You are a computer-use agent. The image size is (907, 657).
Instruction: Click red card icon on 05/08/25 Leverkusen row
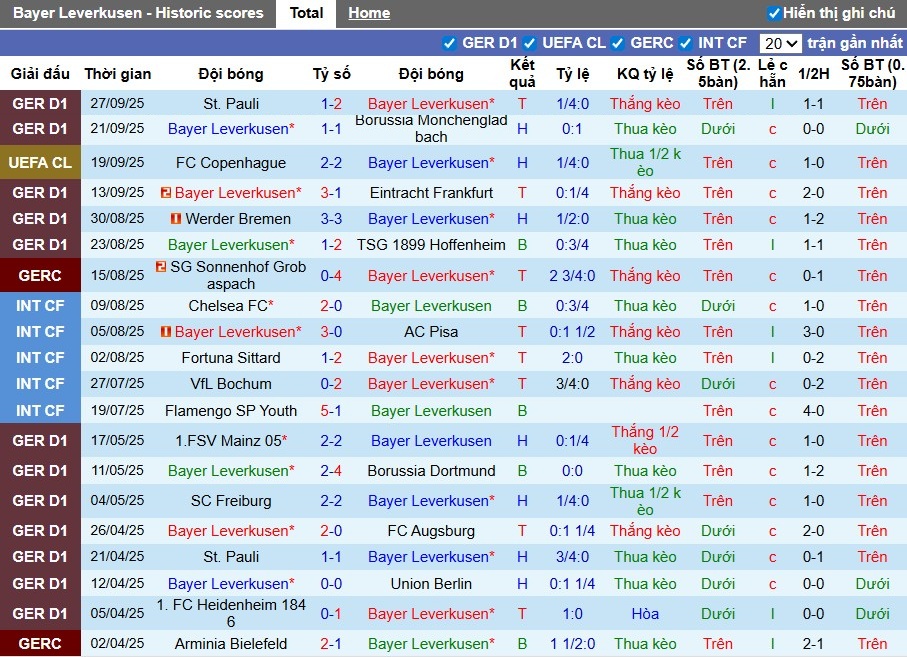tap(165, 332)
